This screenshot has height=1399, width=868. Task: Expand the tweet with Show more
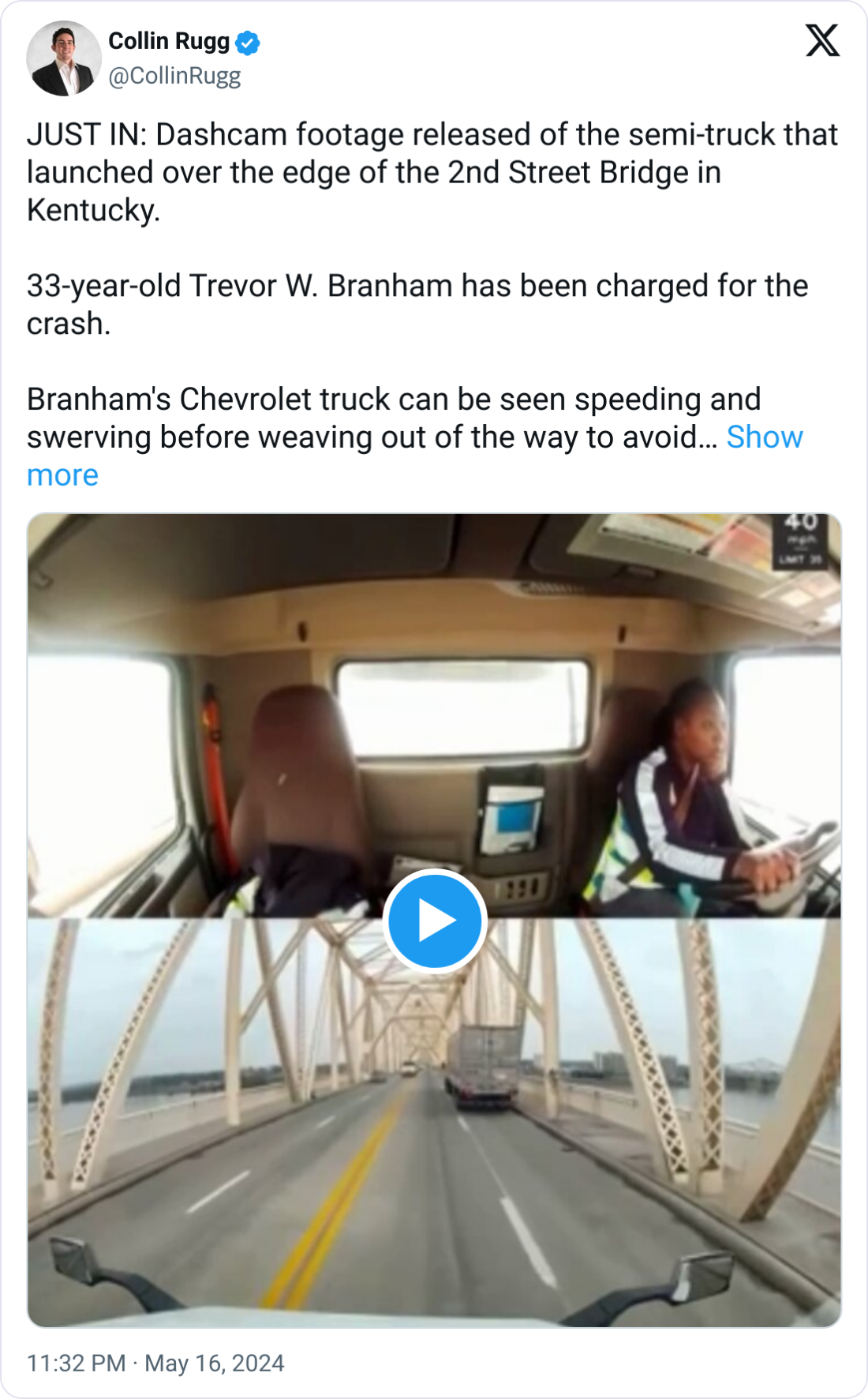(764, 437)
